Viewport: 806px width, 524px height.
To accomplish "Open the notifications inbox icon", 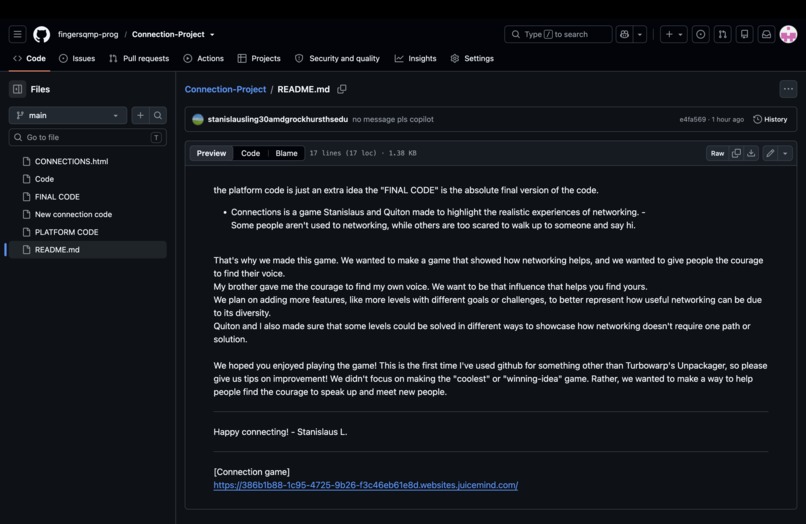I will coord(766,34).
